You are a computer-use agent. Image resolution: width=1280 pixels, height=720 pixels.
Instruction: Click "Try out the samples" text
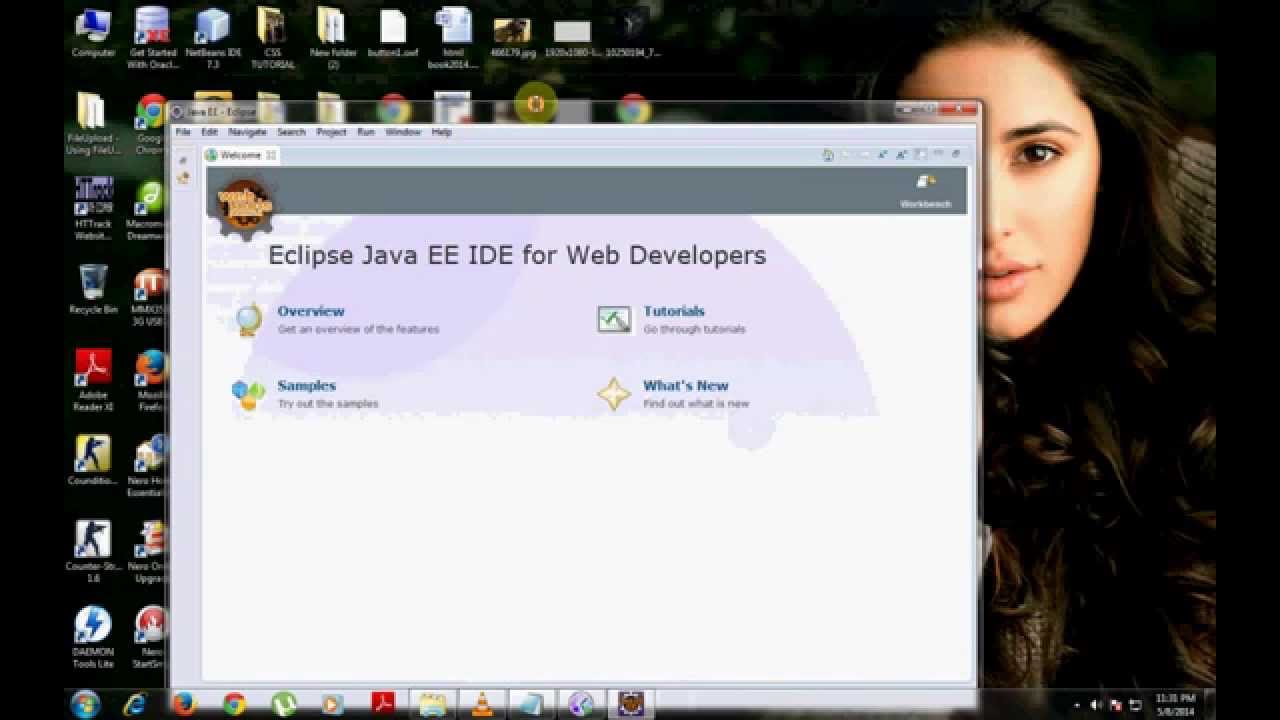328,404
